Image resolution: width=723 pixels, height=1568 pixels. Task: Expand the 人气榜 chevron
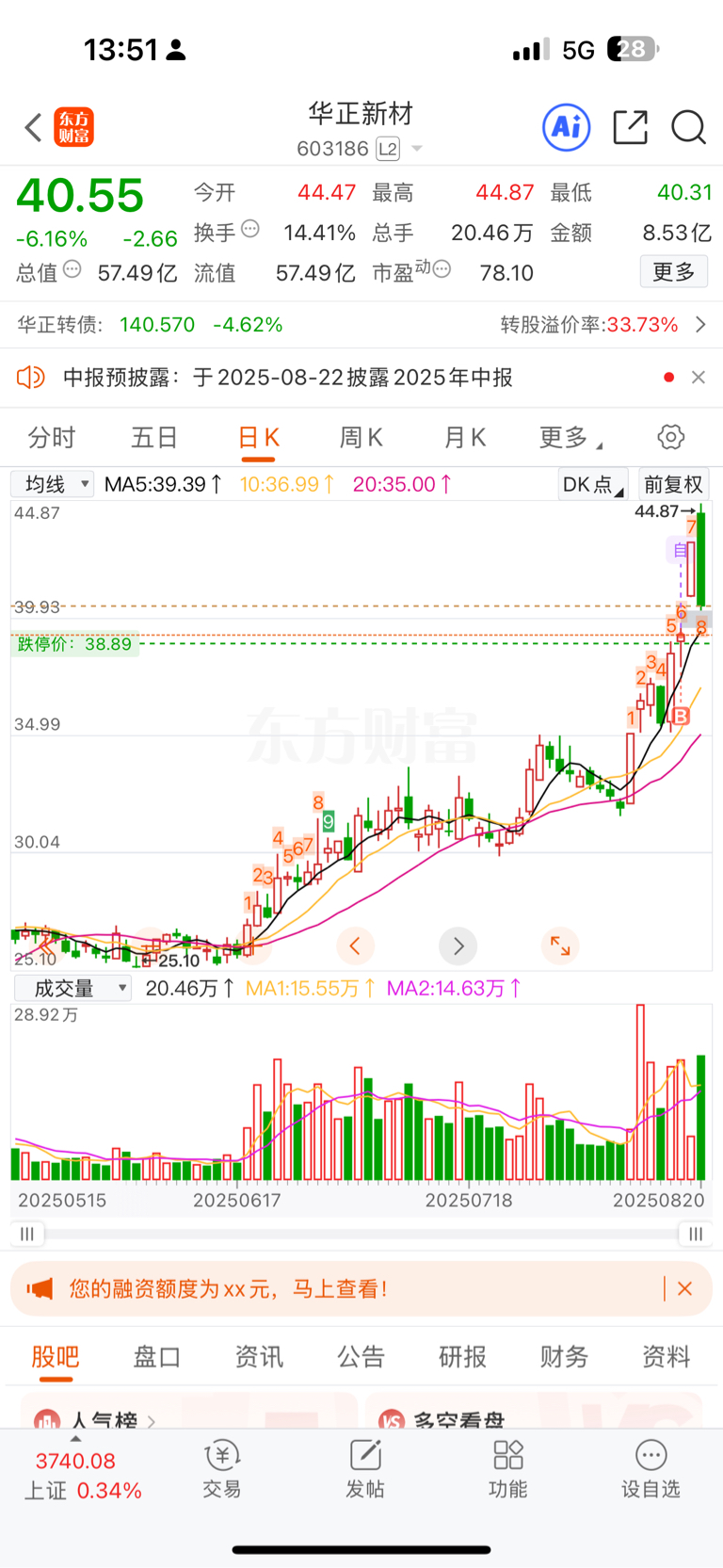coord(152,1420)
